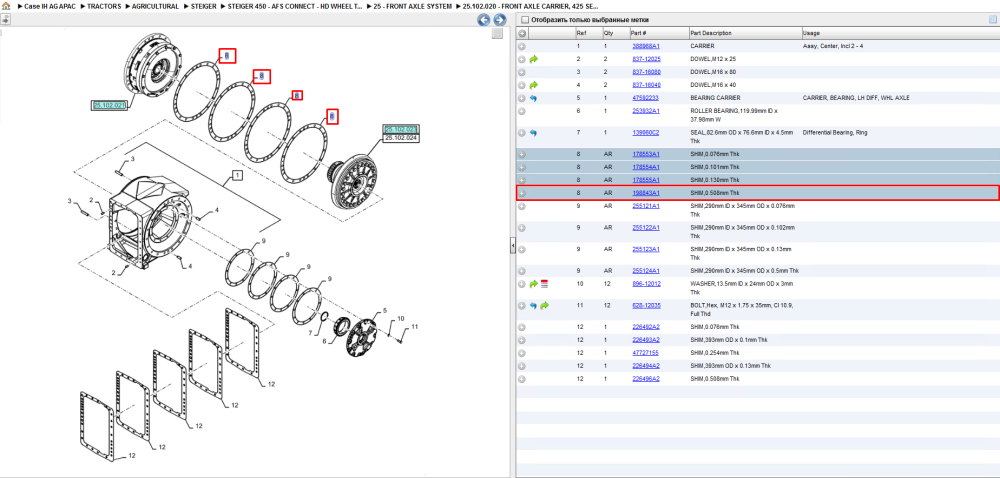Select 'SHIM,393mm OD x 0.1mm Thk' cell
This screenshot has width=1000, height=478.
pyautogui.click(x=729, y=340)
